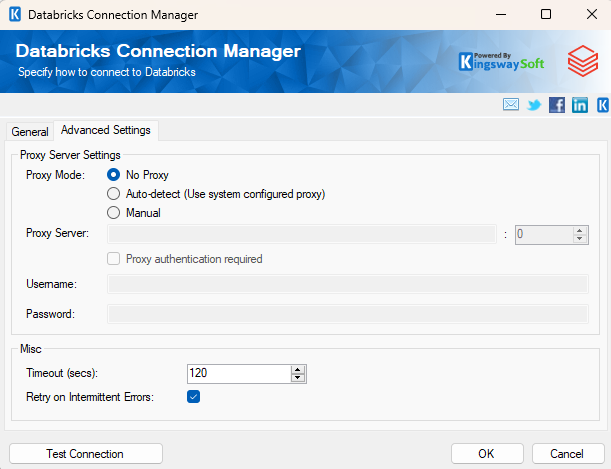Select the Manual proxy mode
Screen dimensions: 611x469
(113, 213)
